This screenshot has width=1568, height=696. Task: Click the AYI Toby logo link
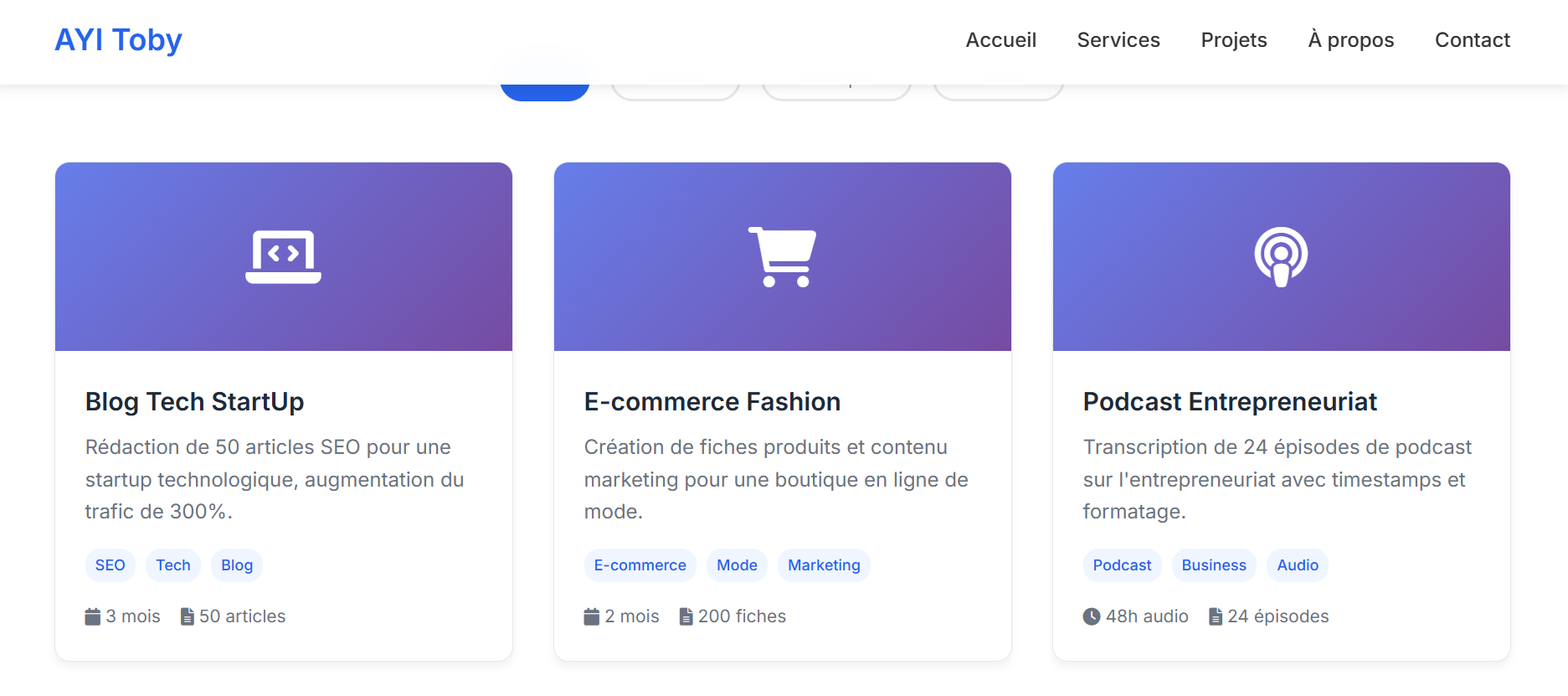118,40
